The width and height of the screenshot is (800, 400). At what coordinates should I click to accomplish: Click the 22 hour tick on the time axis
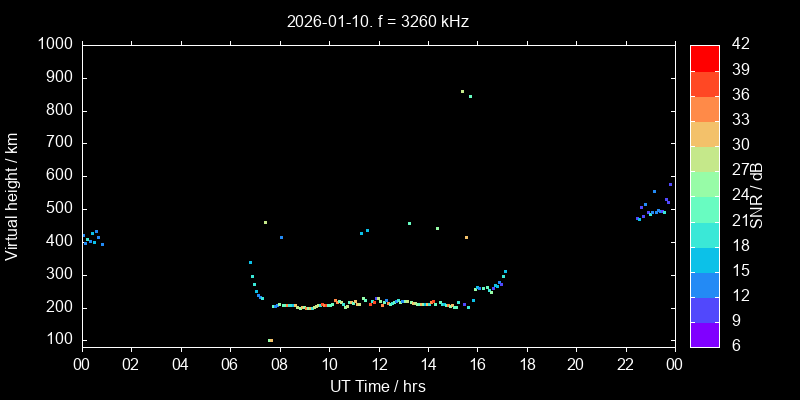(626, 364)
